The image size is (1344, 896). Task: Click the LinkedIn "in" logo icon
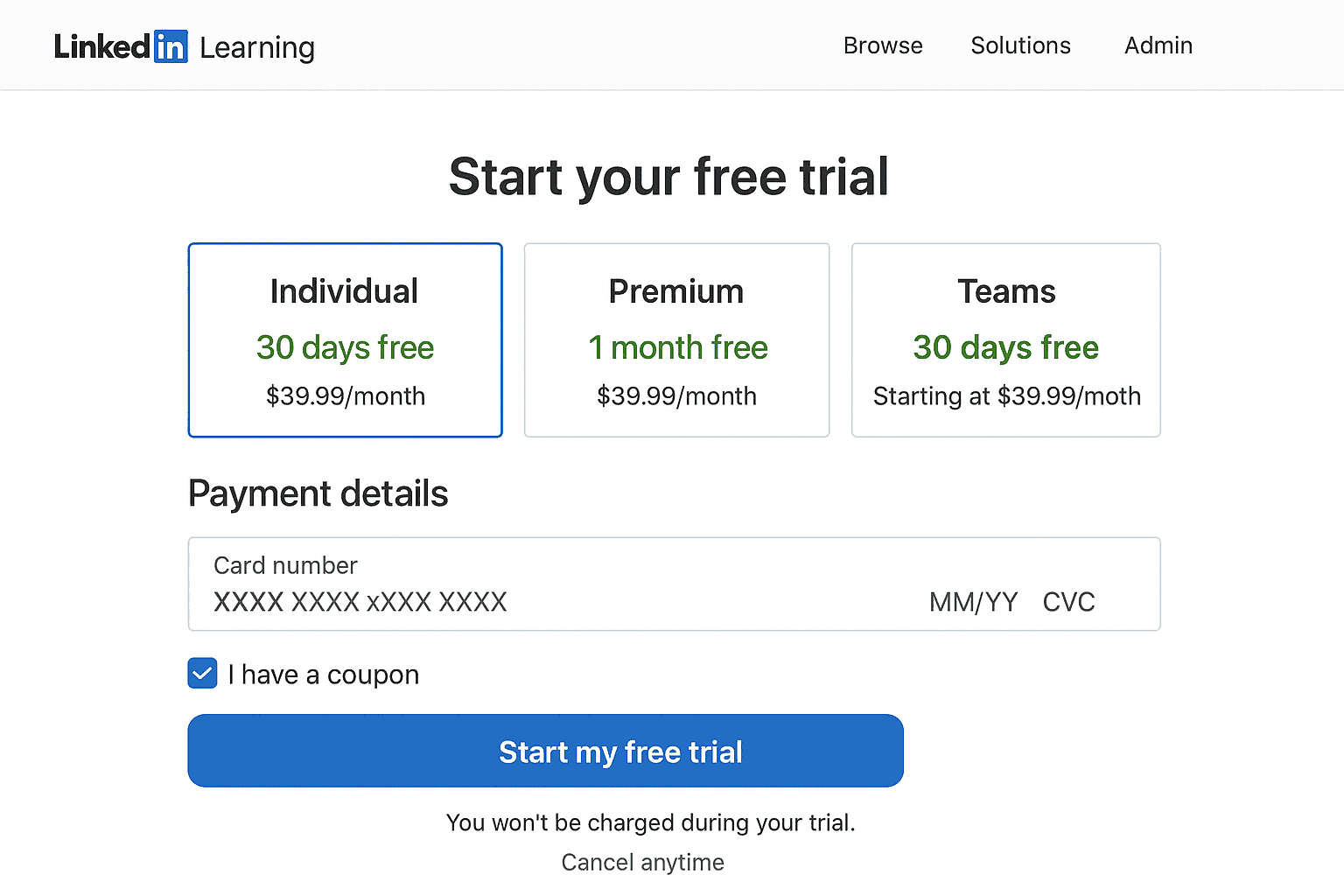[171, 46]
